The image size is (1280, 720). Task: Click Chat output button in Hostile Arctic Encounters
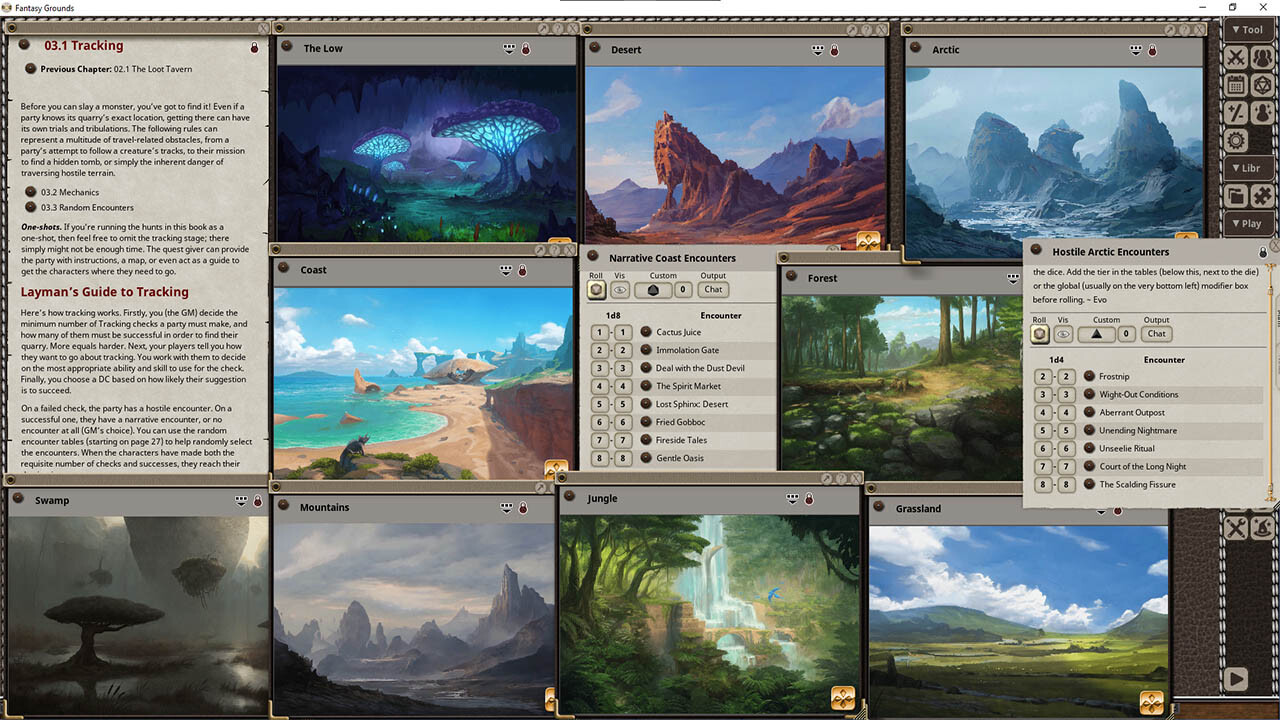1157,334
